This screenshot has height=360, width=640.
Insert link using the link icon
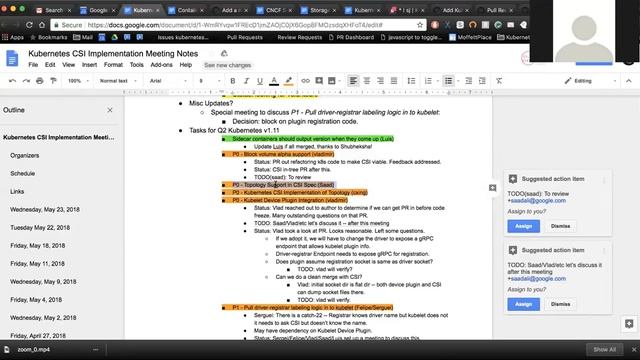coord(305,81)
